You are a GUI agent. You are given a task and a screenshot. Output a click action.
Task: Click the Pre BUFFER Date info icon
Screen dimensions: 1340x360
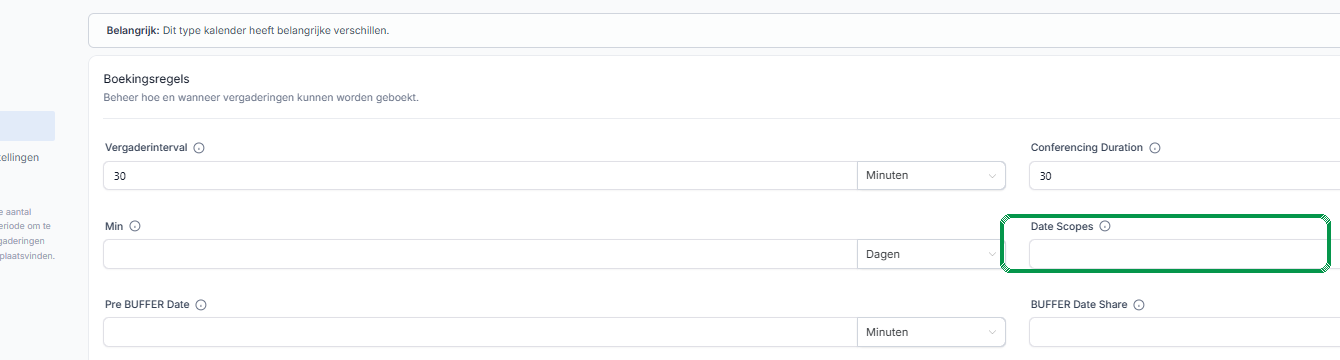pyautogui.click(x=201, y=305)
